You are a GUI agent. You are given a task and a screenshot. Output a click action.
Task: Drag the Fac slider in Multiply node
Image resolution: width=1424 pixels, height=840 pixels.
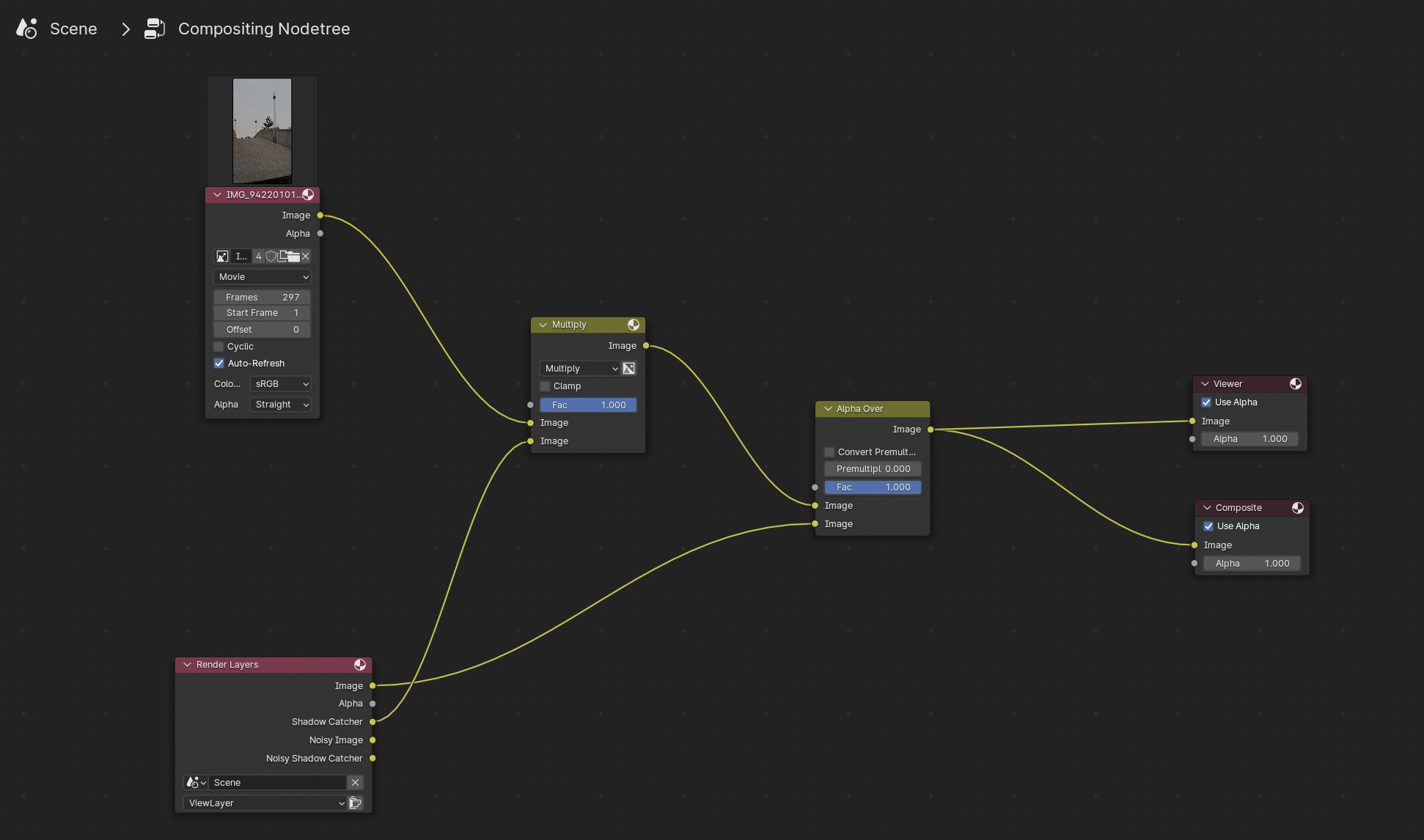[588, 404]
